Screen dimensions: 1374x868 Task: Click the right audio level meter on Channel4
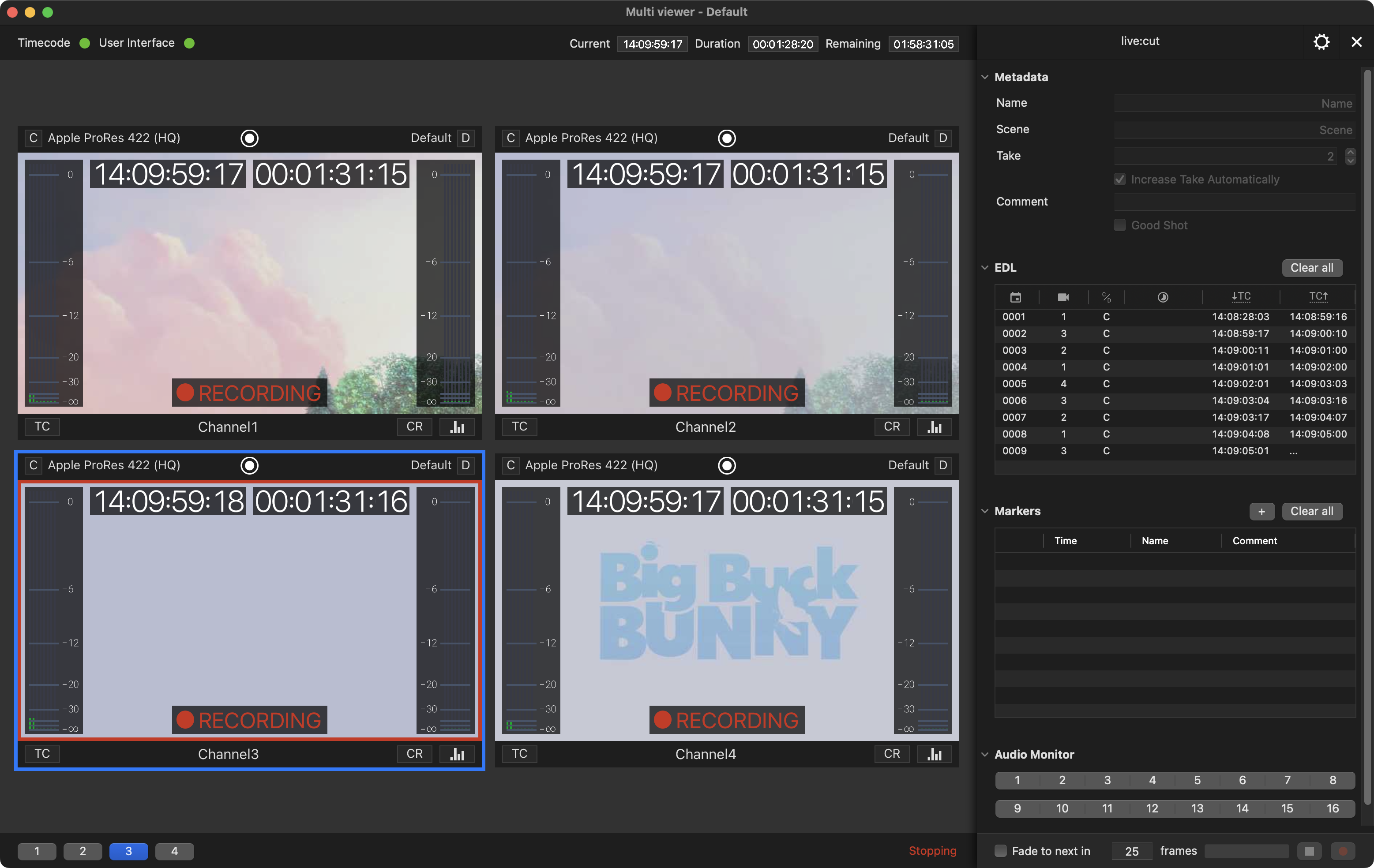click(923, 610)
